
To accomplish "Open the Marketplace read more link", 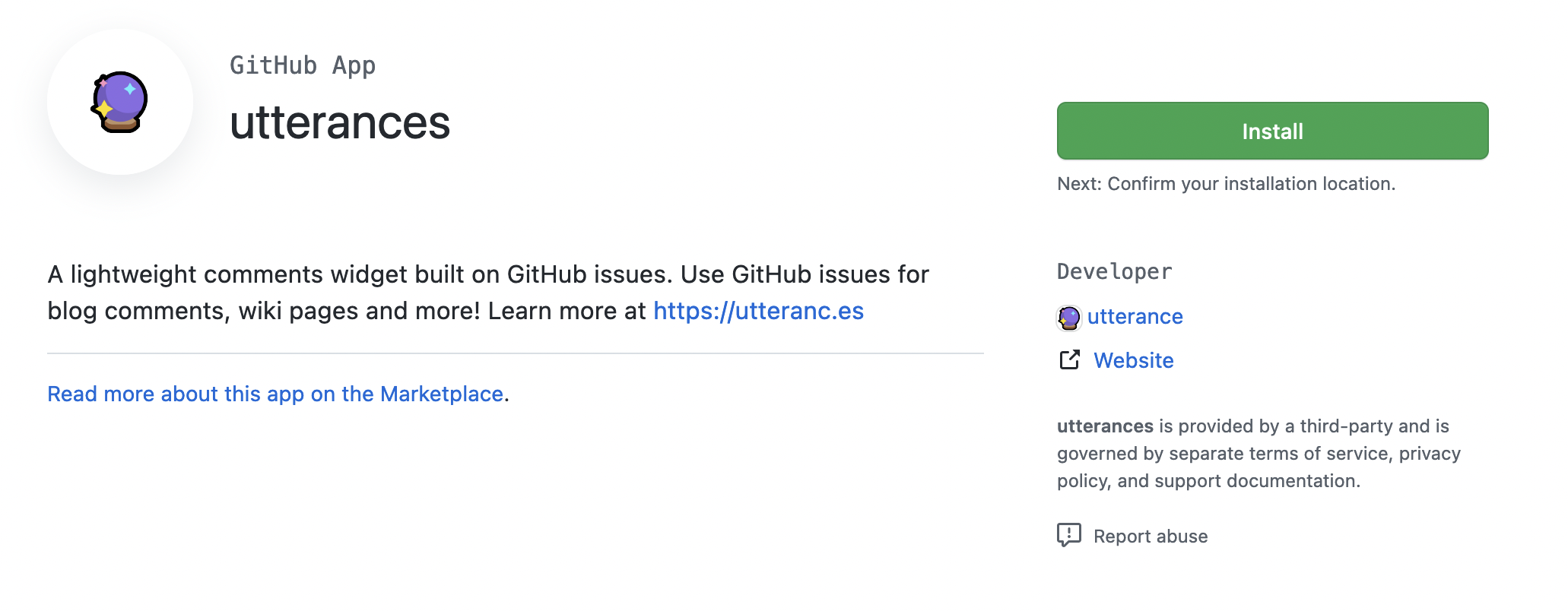I will (x=275, y=394).
